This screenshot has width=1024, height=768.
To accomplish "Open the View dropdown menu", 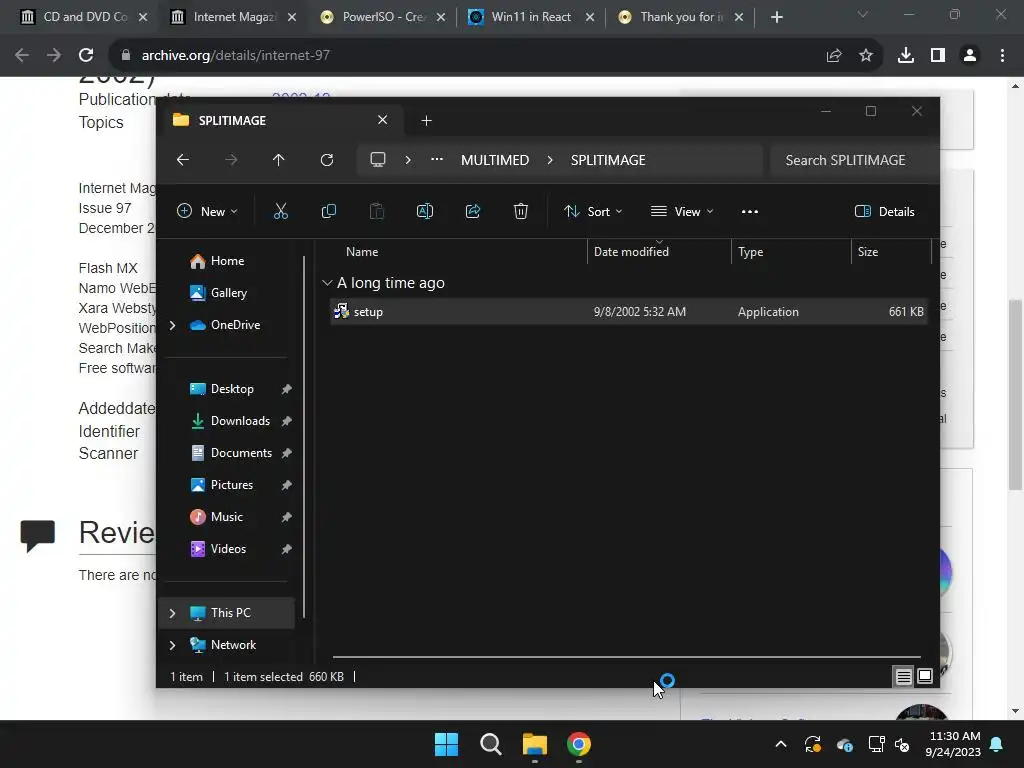I will pyautogui.click(x=682, y=212).
